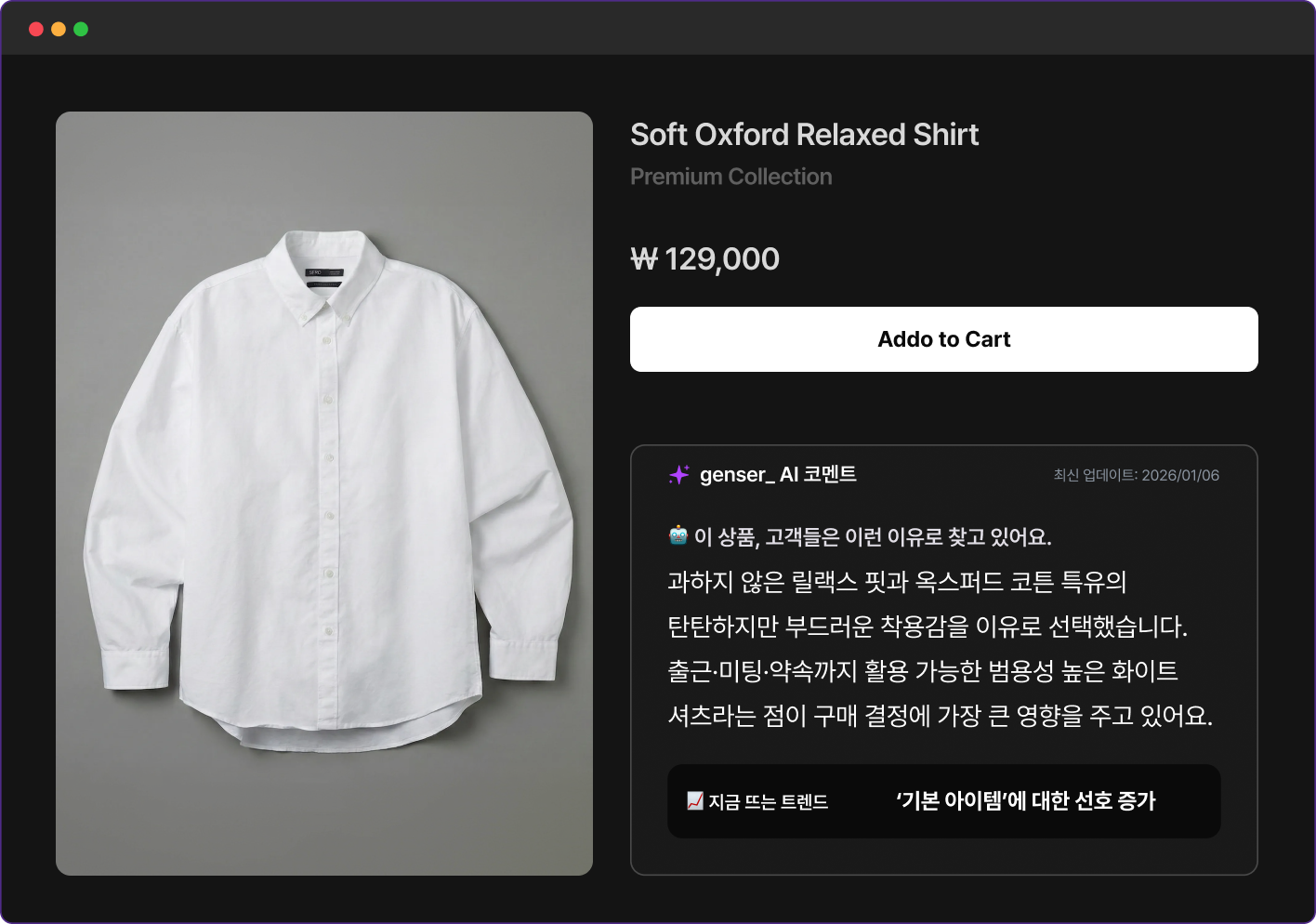This screenshot has width=1316, height=924.
Task: Click the yellow traffic light control
Action: pyautogui.click(x=58, y=29)
